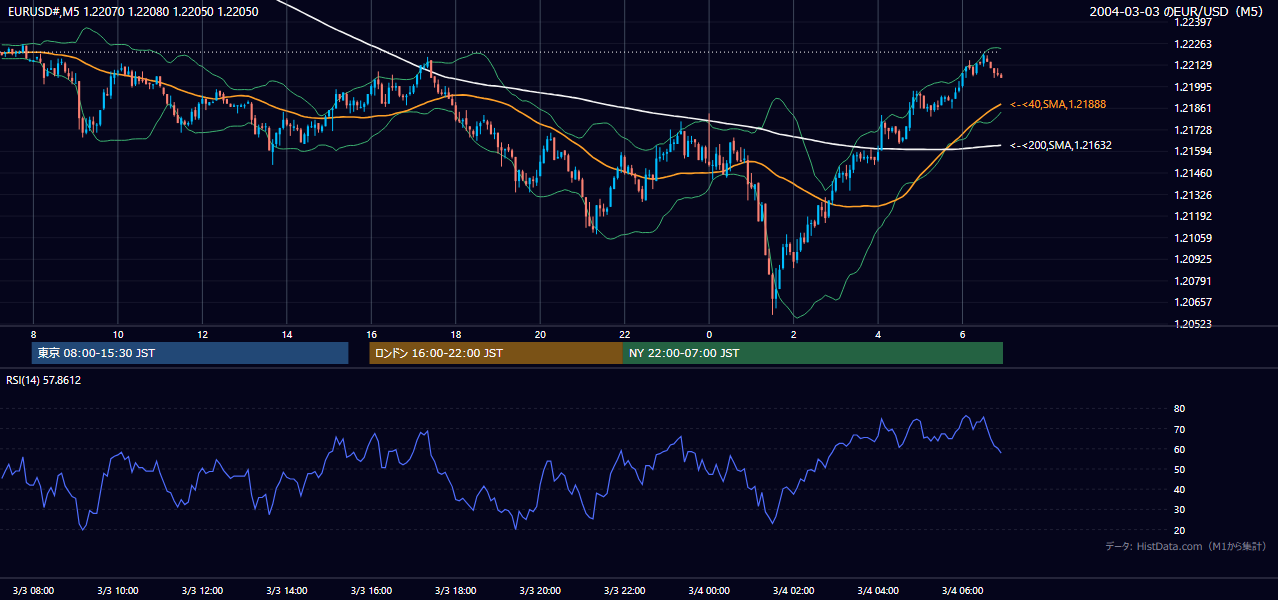Click price level 1.22263 on the axis
The height and width of the screenshot is (600, 1278).
coord(1192,44)
